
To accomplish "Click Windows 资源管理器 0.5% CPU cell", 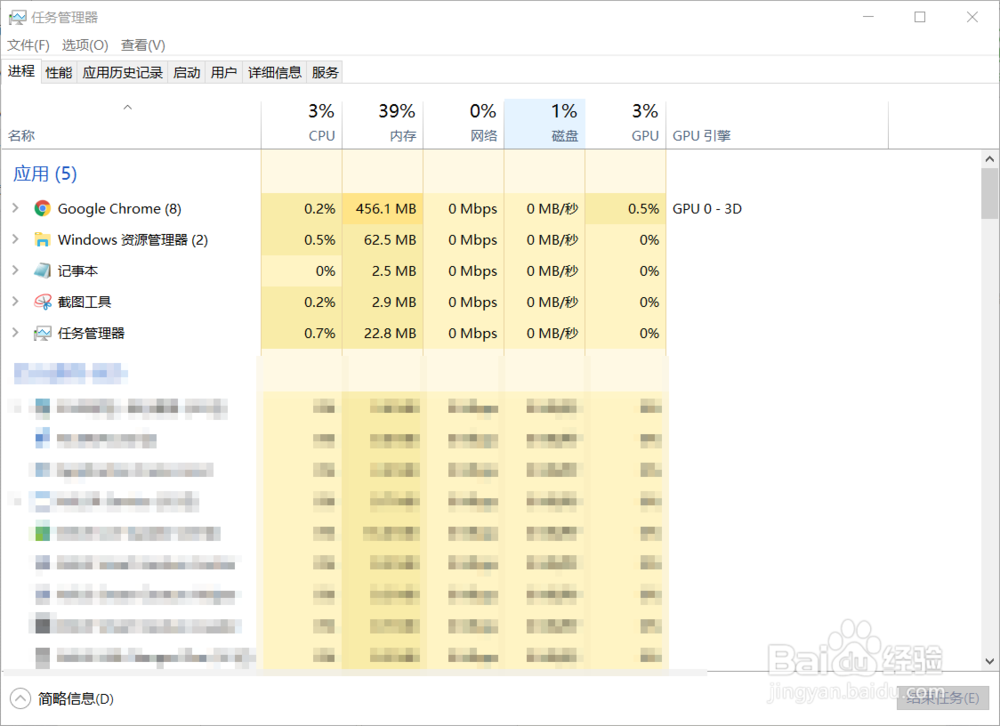I will point(302,240).
